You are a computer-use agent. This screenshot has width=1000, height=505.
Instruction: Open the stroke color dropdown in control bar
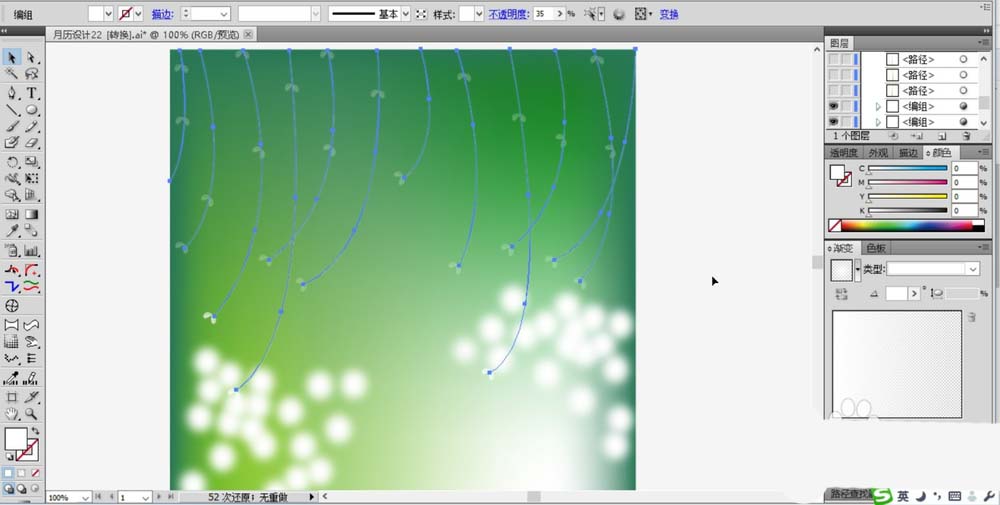pos(138,13)
